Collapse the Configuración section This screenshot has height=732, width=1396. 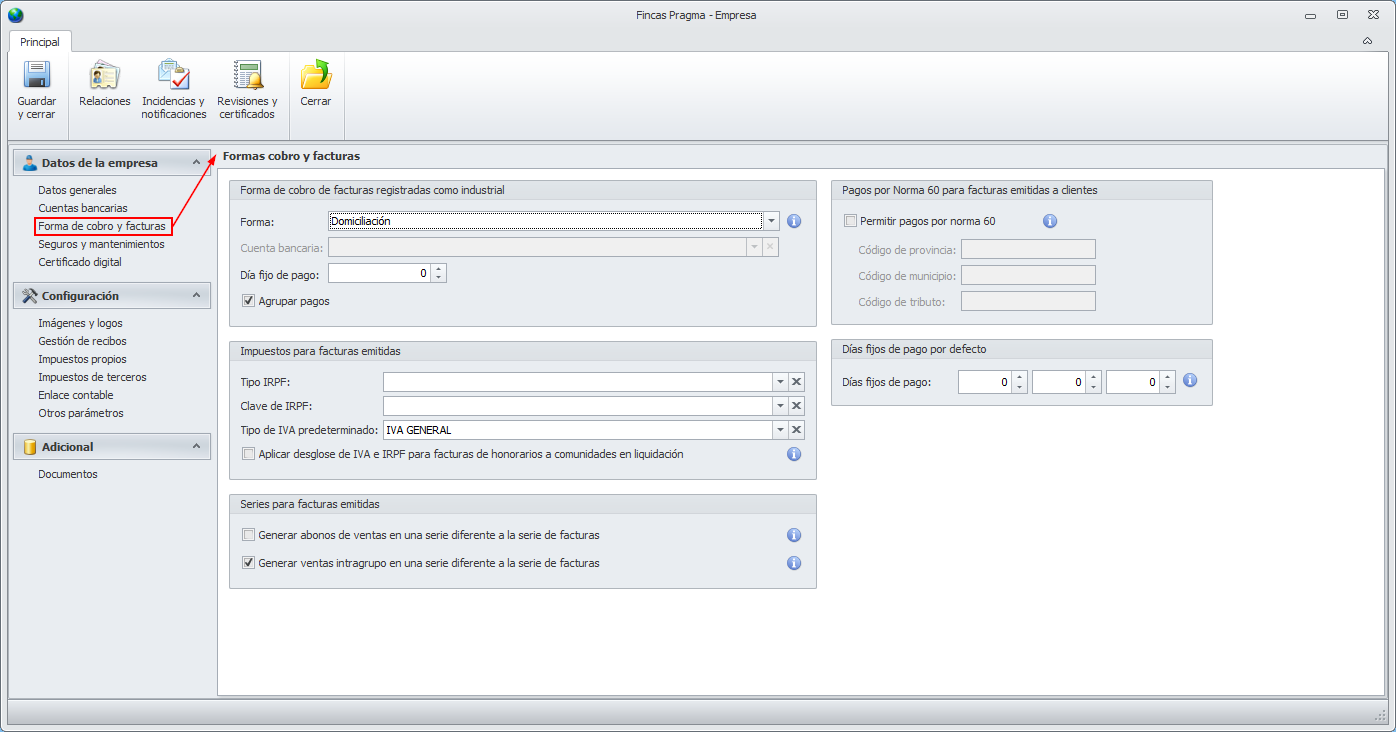(196, 296)
